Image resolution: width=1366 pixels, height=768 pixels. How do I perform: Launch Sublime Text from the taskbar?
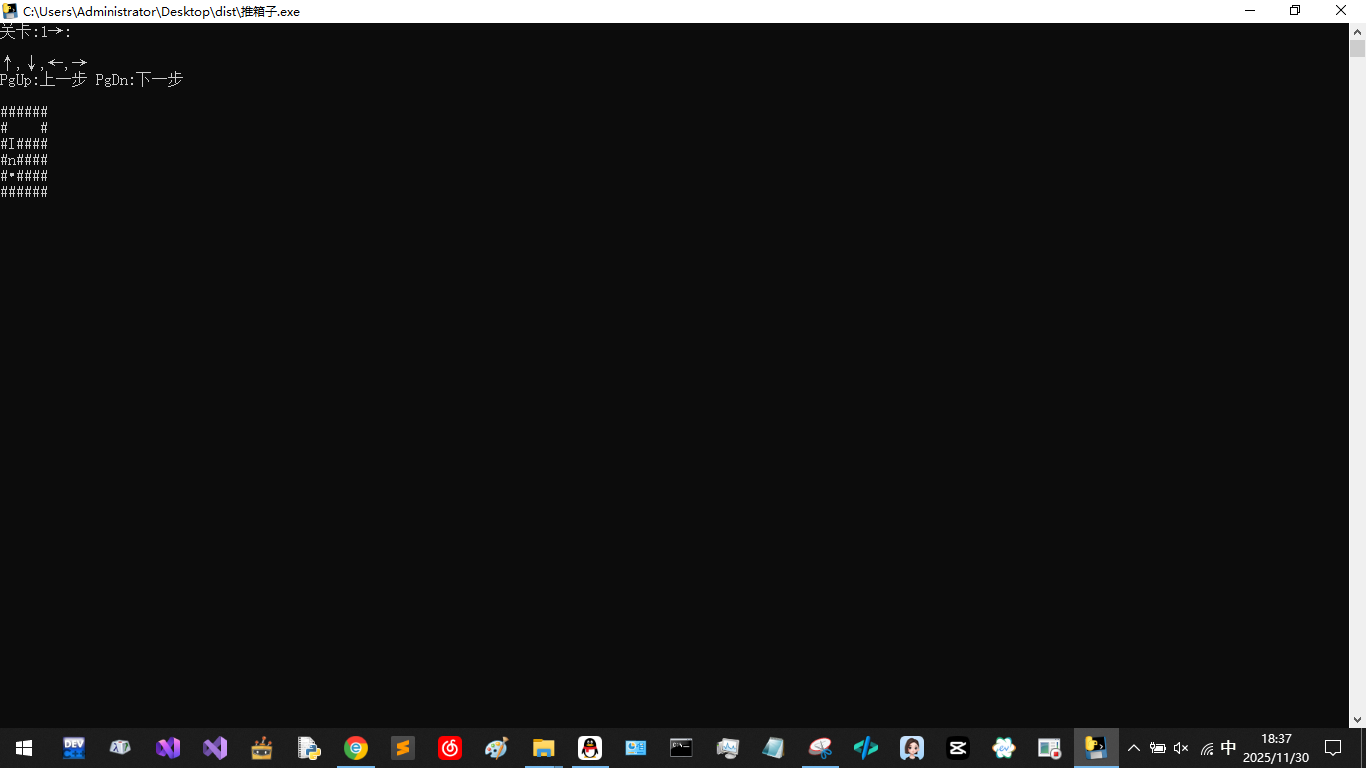tap(403, 748)
